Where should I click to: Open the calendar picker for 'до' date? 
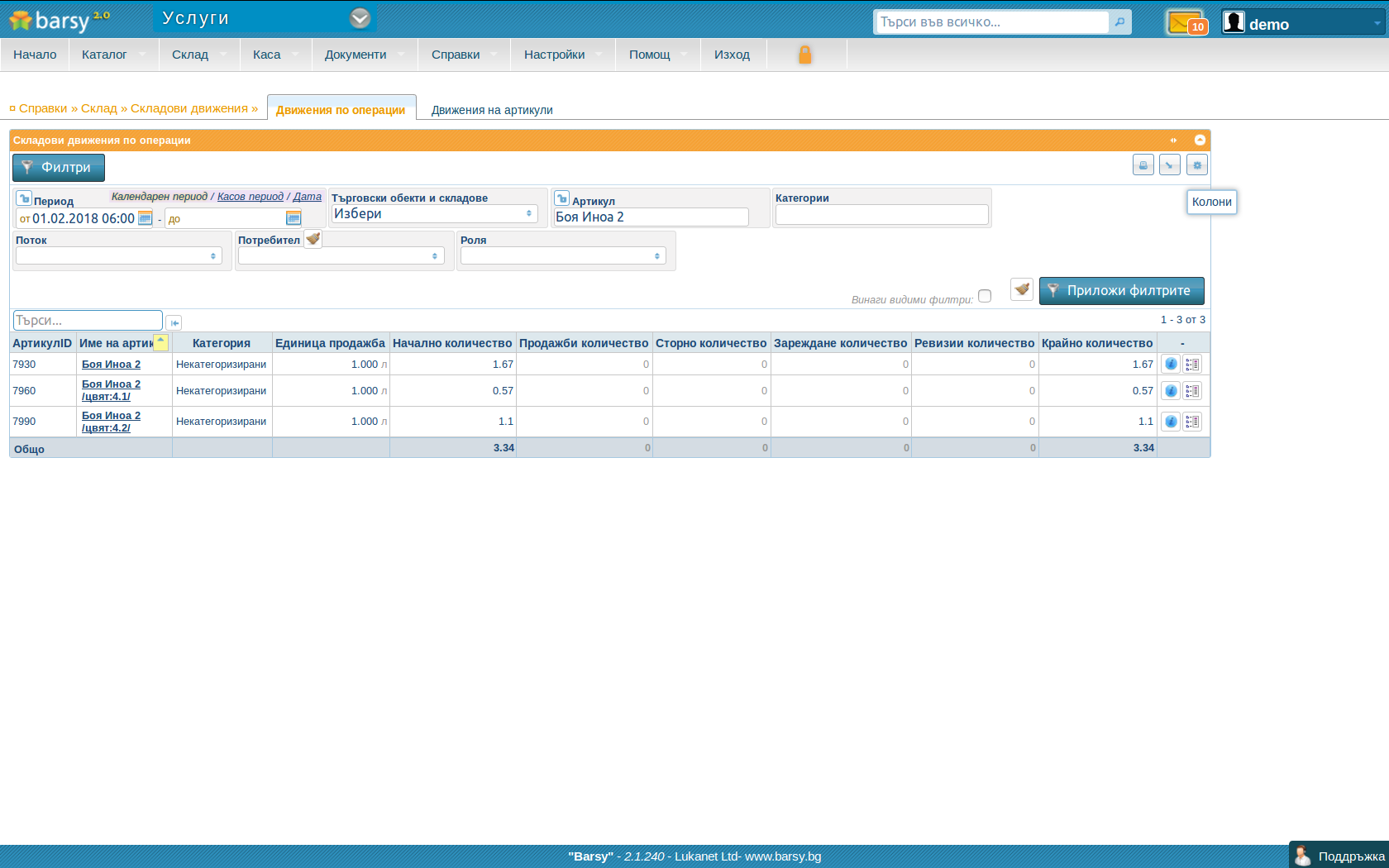click(294, 217)
